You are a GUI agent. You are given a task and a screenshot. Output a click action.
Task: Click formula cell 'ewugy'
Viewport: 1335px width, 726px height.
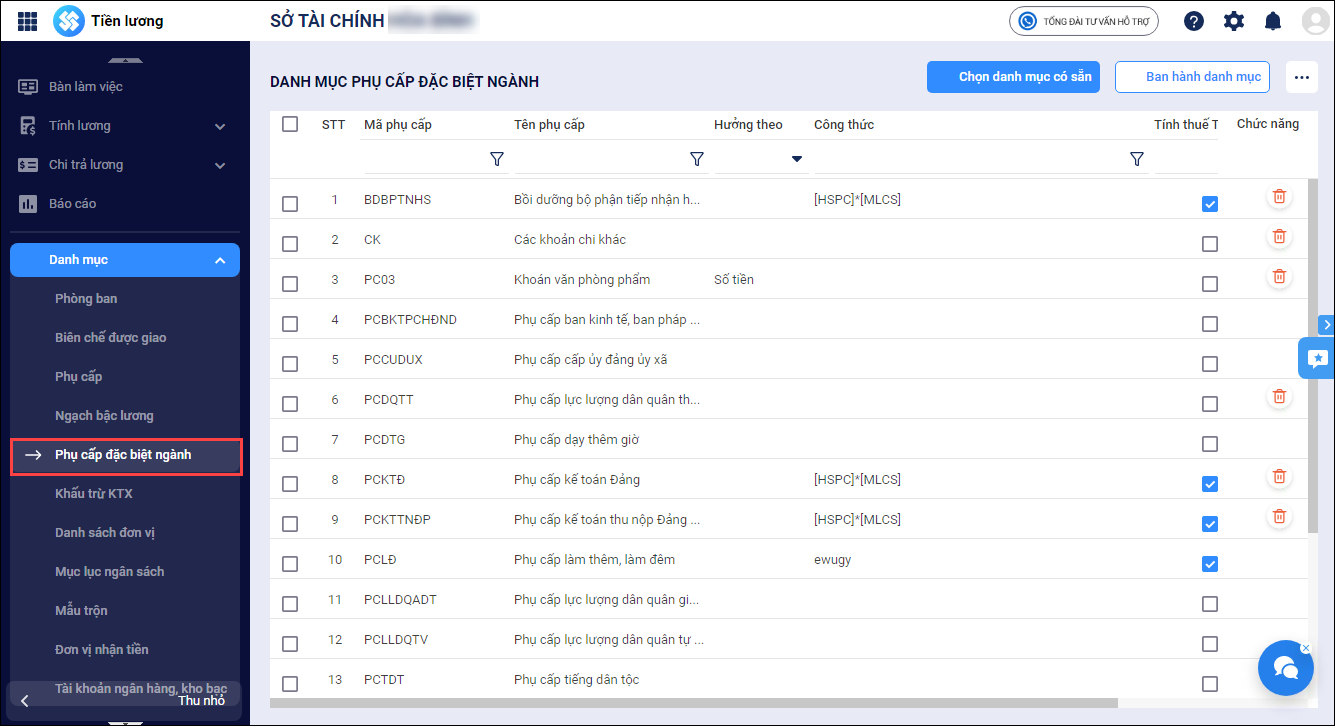(833, 560)
